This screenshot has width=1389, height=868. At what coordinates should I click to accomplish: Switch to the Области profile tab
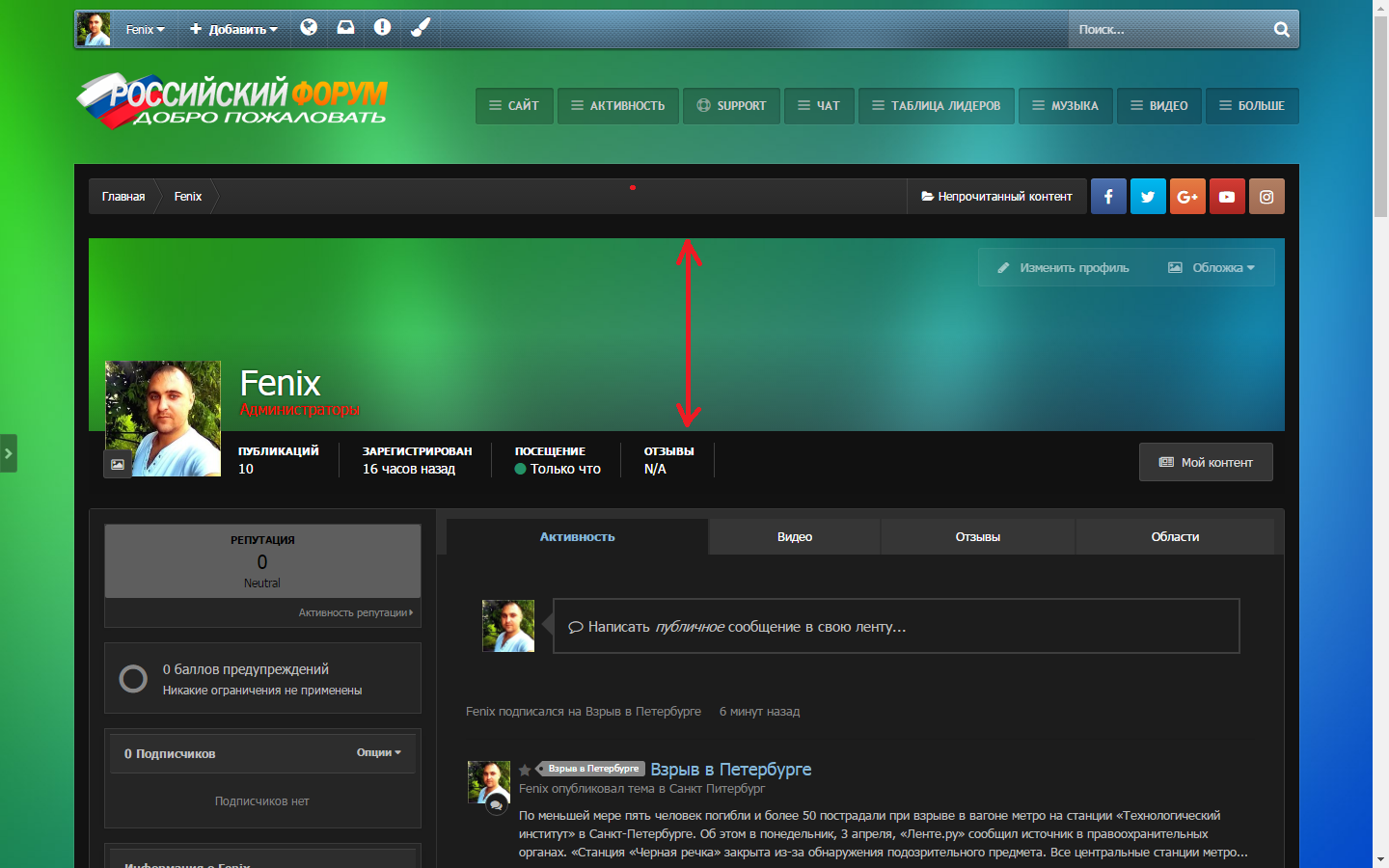(x=1175, y=536)
